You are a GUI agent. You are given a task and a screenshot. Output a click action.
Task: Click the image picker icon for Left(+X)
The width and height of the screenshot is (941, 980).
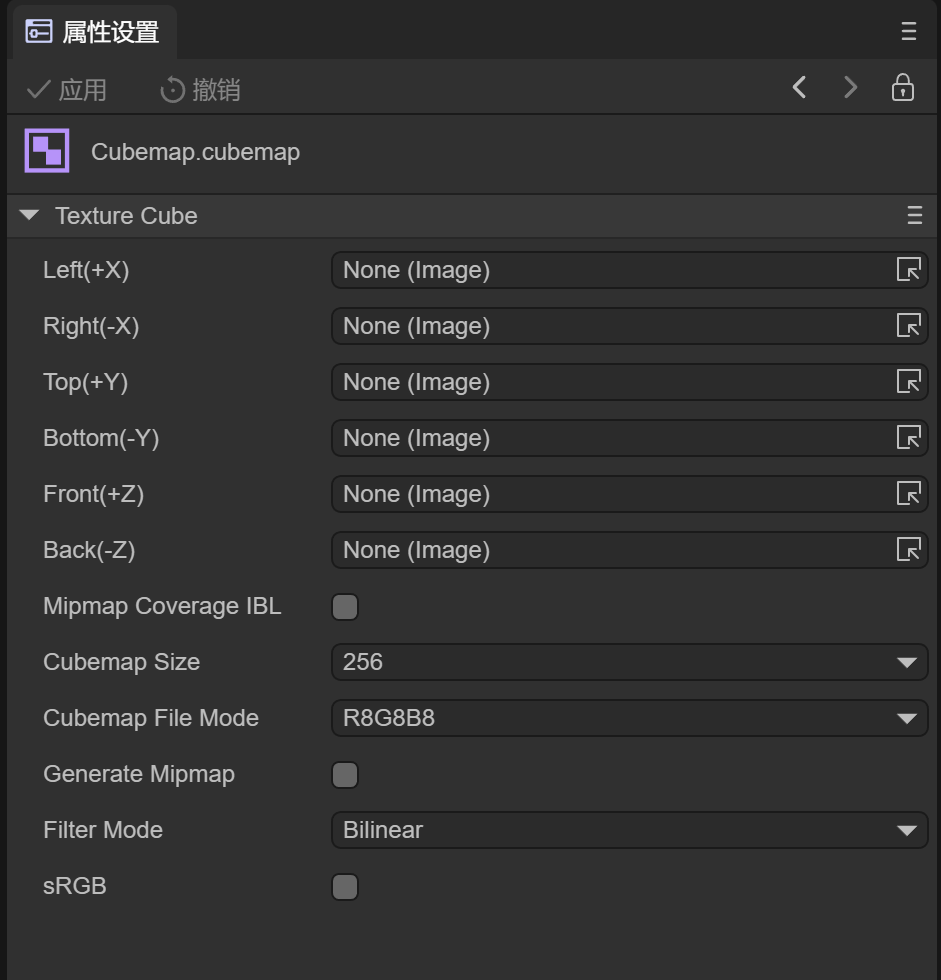908,270
